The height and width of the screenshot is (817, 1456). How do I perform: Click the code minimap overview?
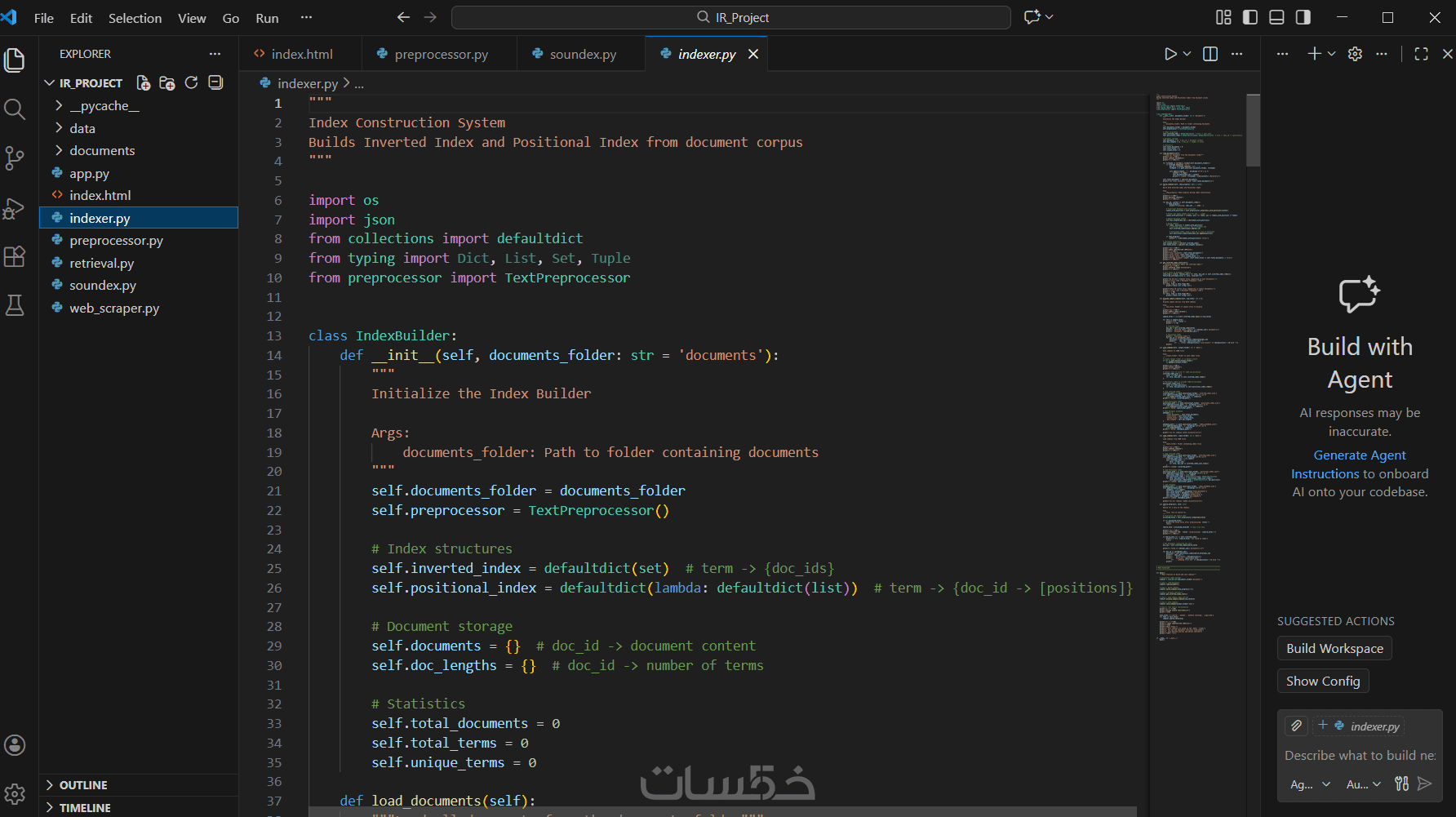[1198, 367]
